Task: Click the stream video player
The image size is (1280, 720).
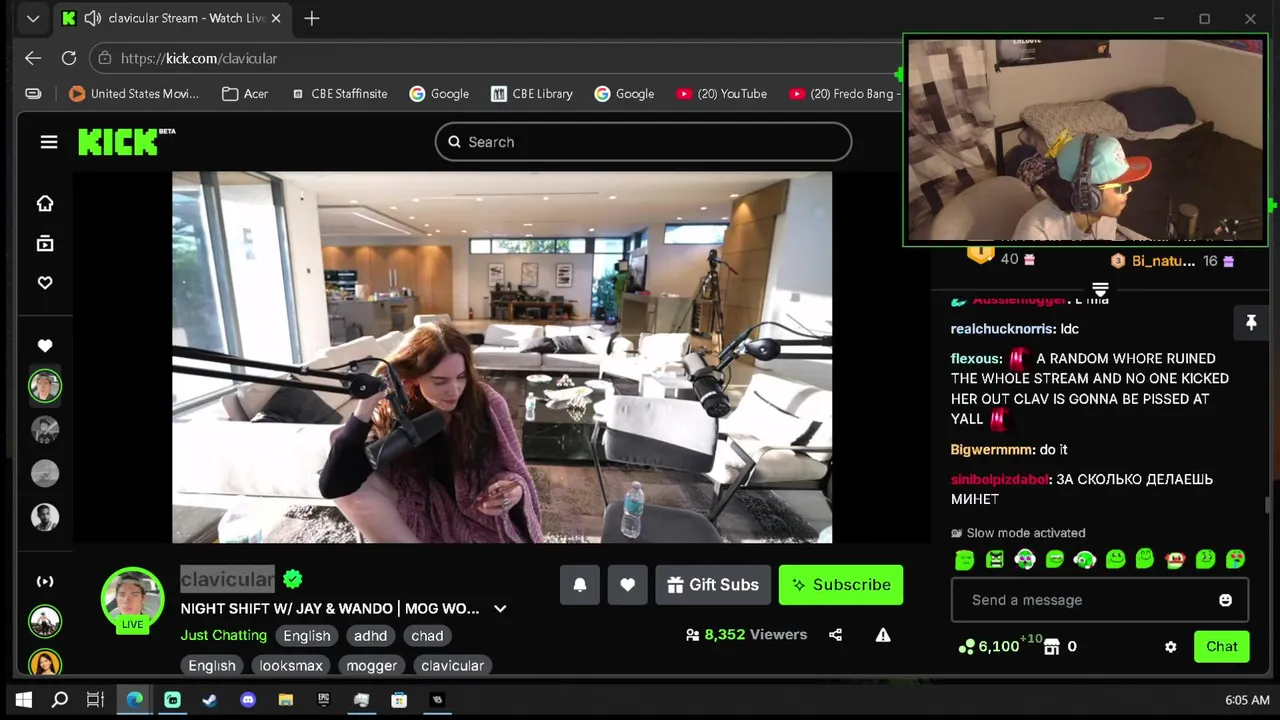Action: (x=502, y=357)
